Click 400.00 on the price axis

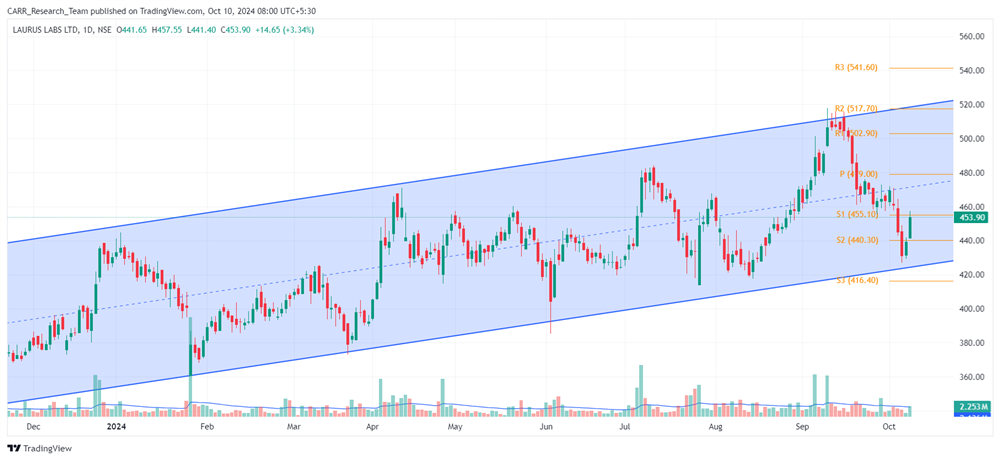pyautogui.click(x=973, y=309)
